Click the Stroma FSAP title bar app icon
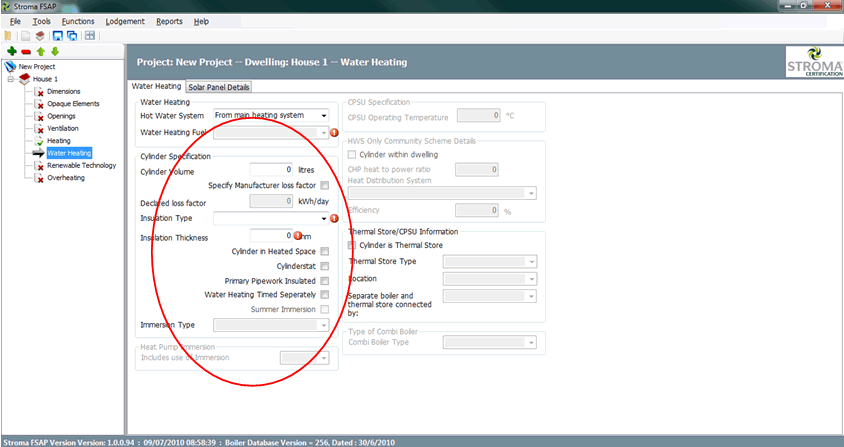The width and height of the screenshot is (844, 447). (x=6, y=6)
